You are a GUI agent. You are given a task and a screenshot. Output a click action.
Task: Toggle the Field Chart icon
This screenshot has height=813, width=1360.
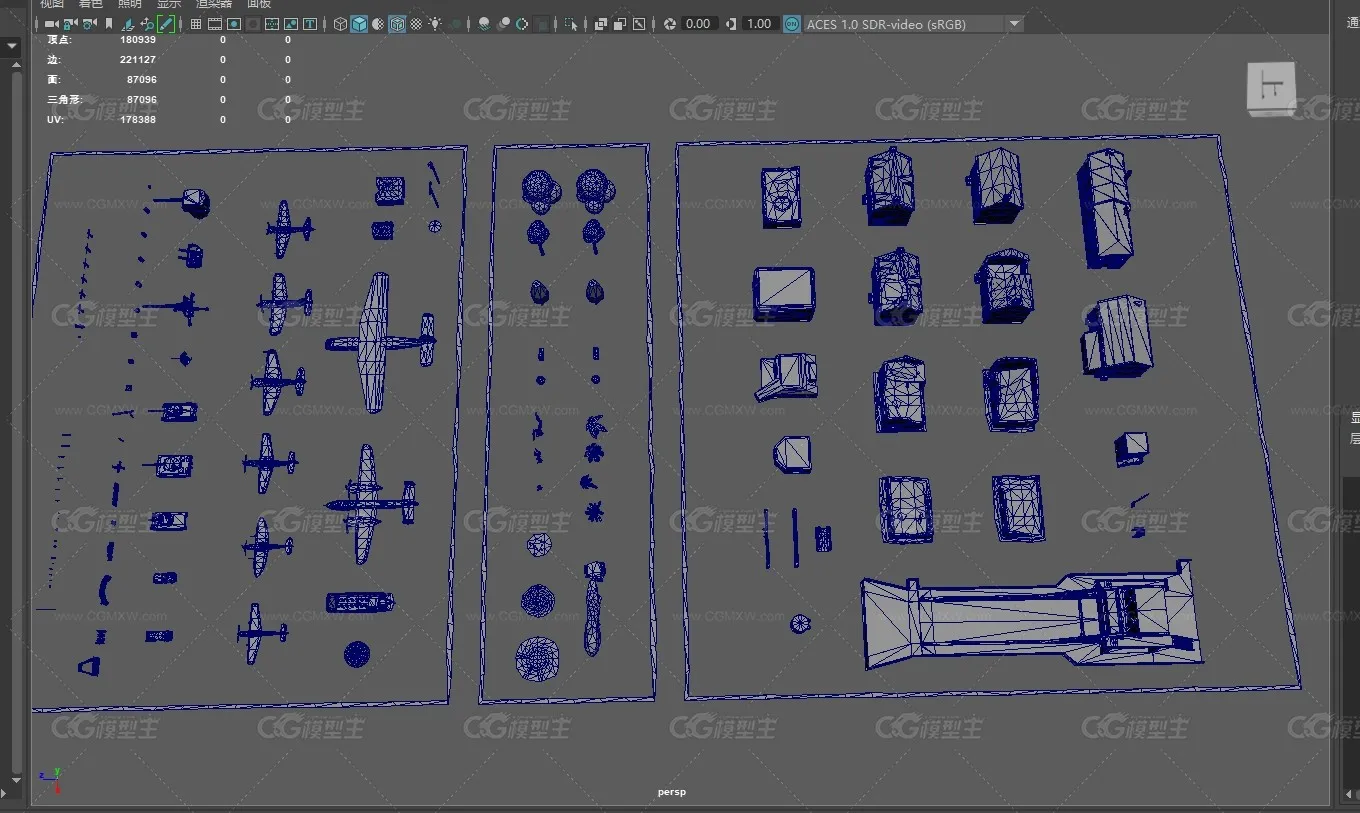(272, 24)
